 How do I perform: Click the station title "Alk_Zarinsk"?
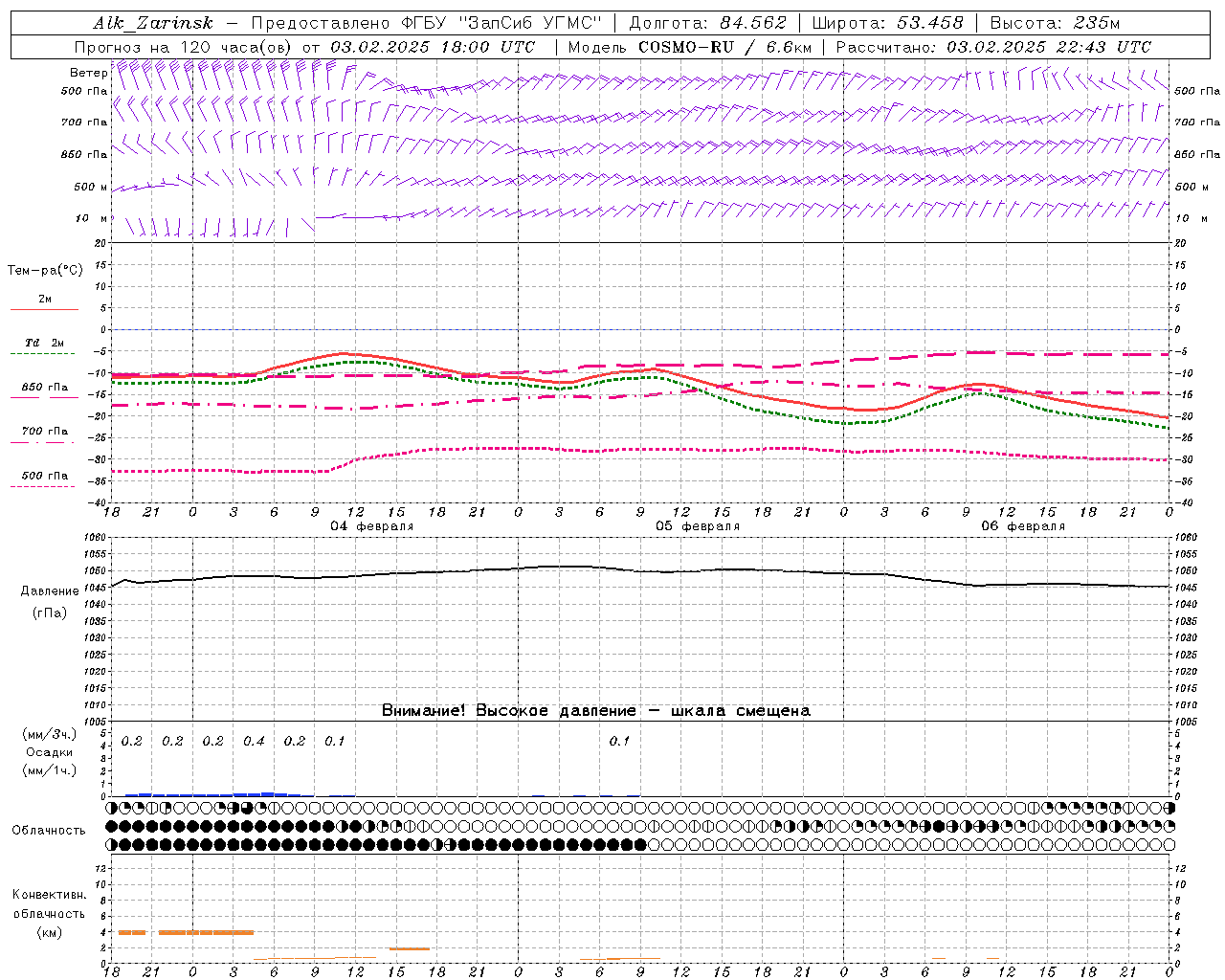[x=153, y=23]
